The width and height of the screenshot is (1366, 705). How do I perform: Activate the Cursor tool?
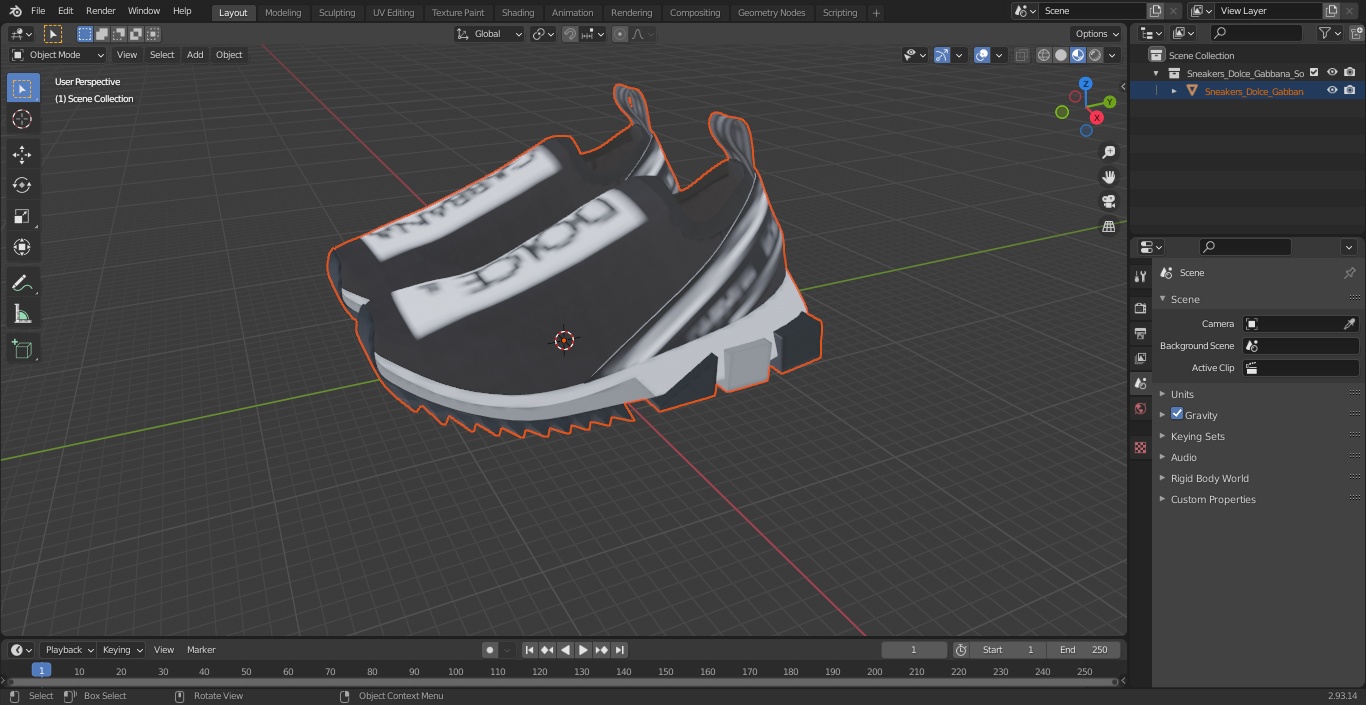(x=22, y=119)
